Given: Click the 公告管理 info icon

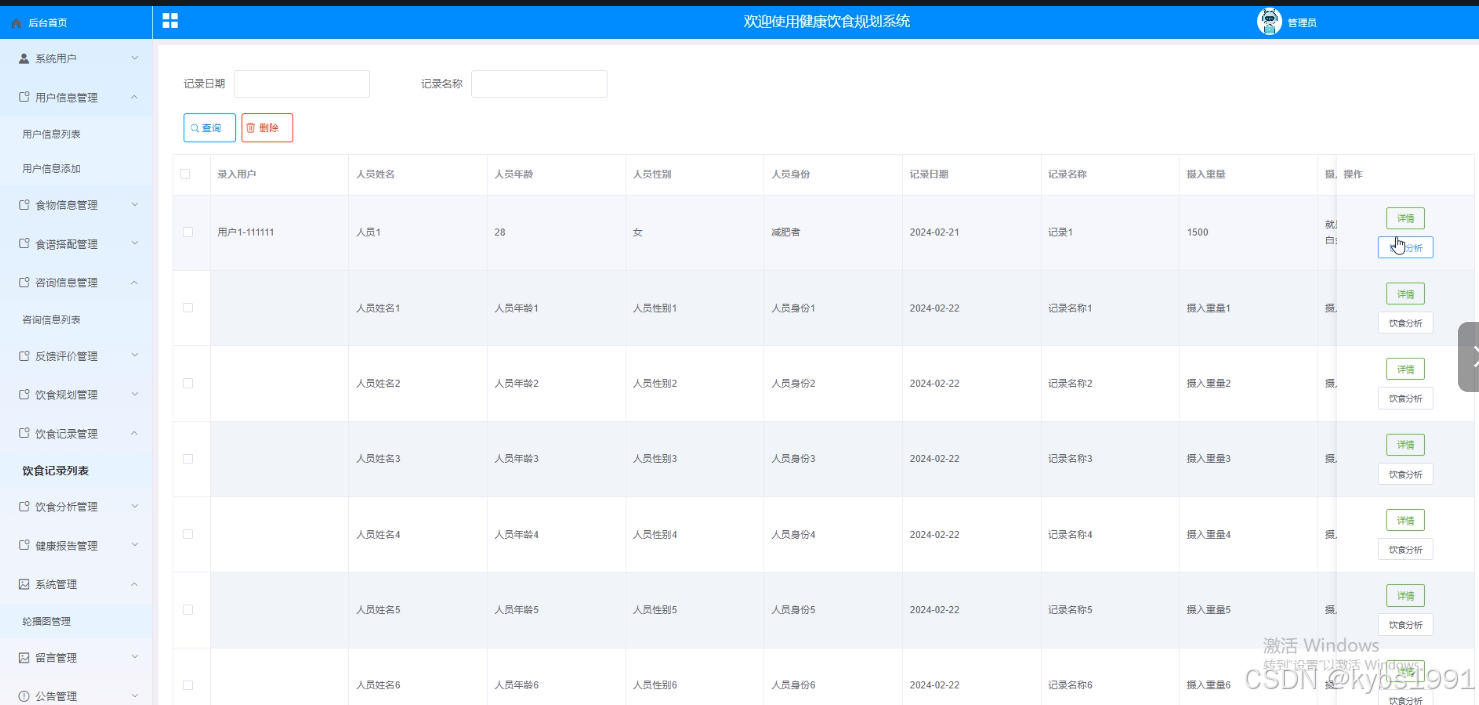Looking at the screenshot, I should click(x=25, y=696).
